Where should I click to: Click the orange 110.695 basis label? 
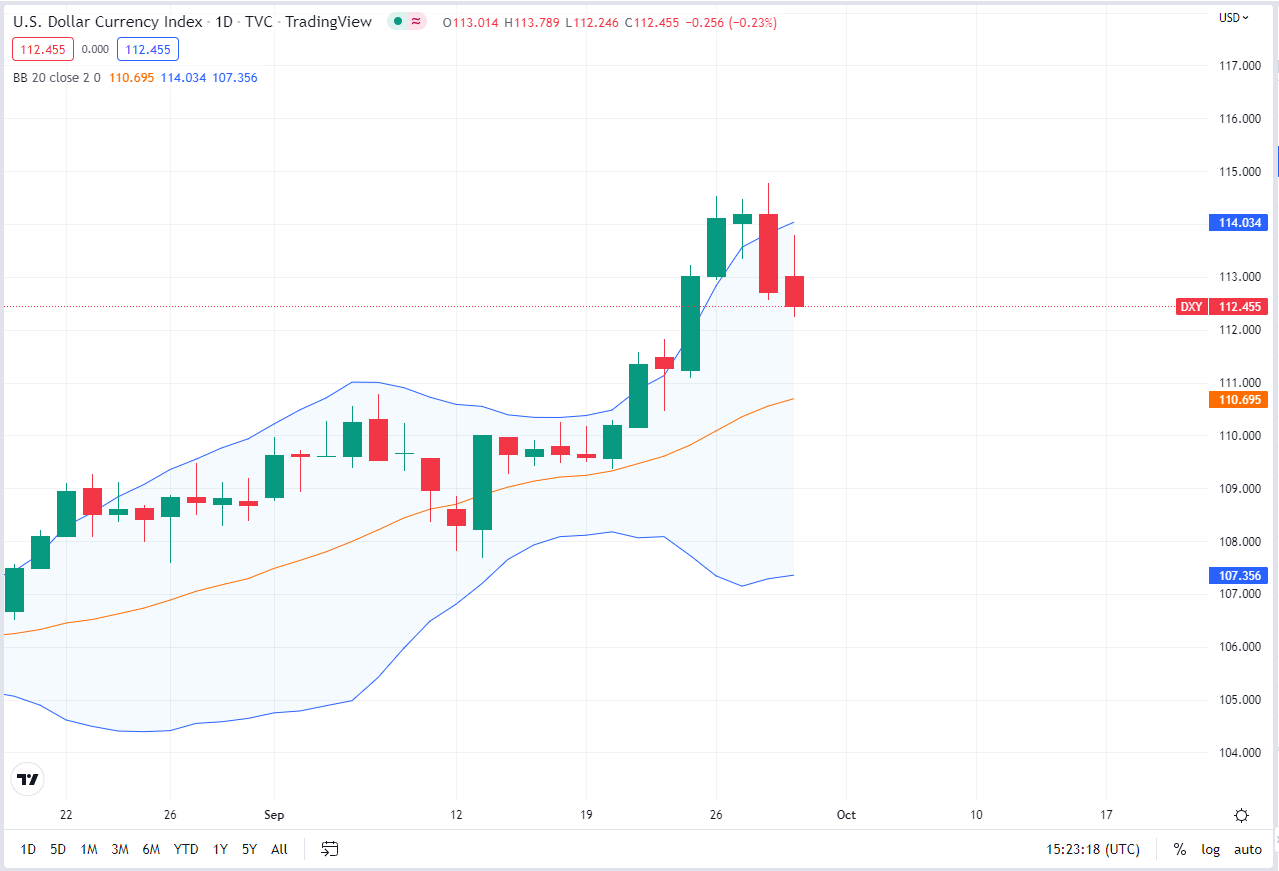pos(1240,400)
